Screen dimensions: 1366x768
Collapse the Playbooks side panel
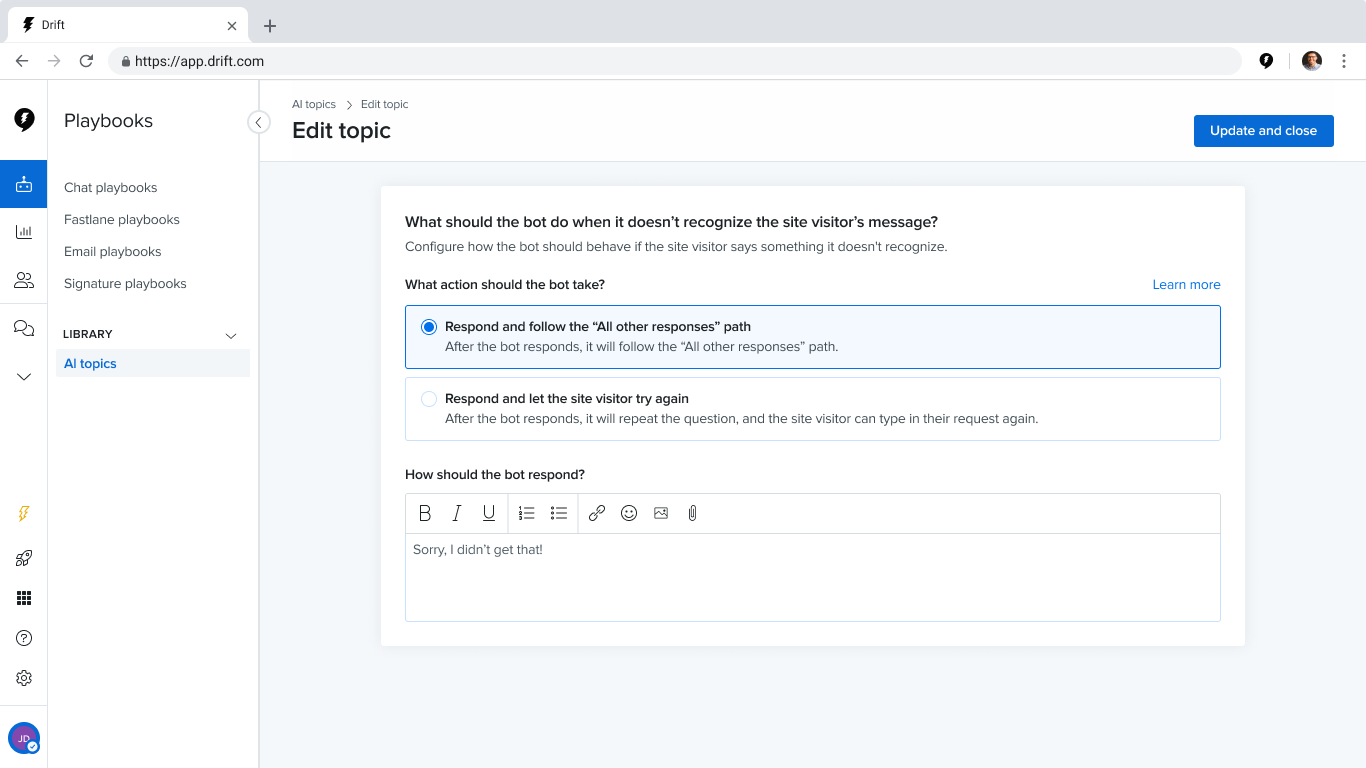click(x=258, y=122)
